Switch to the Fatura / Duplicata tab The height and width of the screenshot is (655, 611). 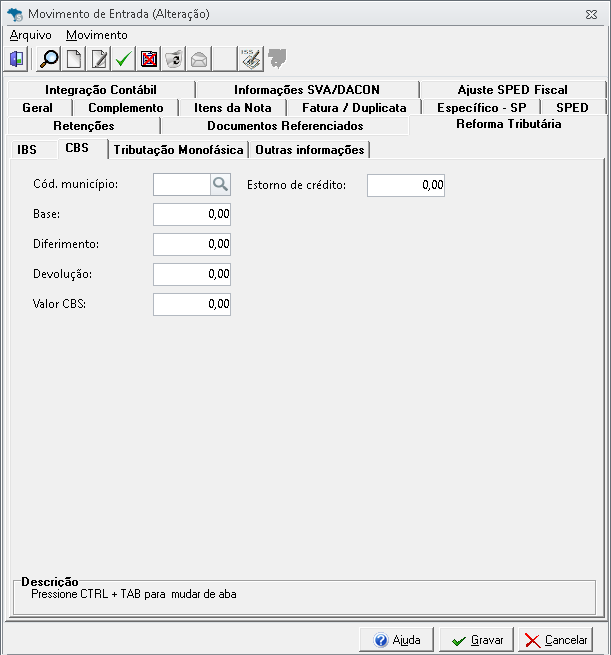click(354, 108)
